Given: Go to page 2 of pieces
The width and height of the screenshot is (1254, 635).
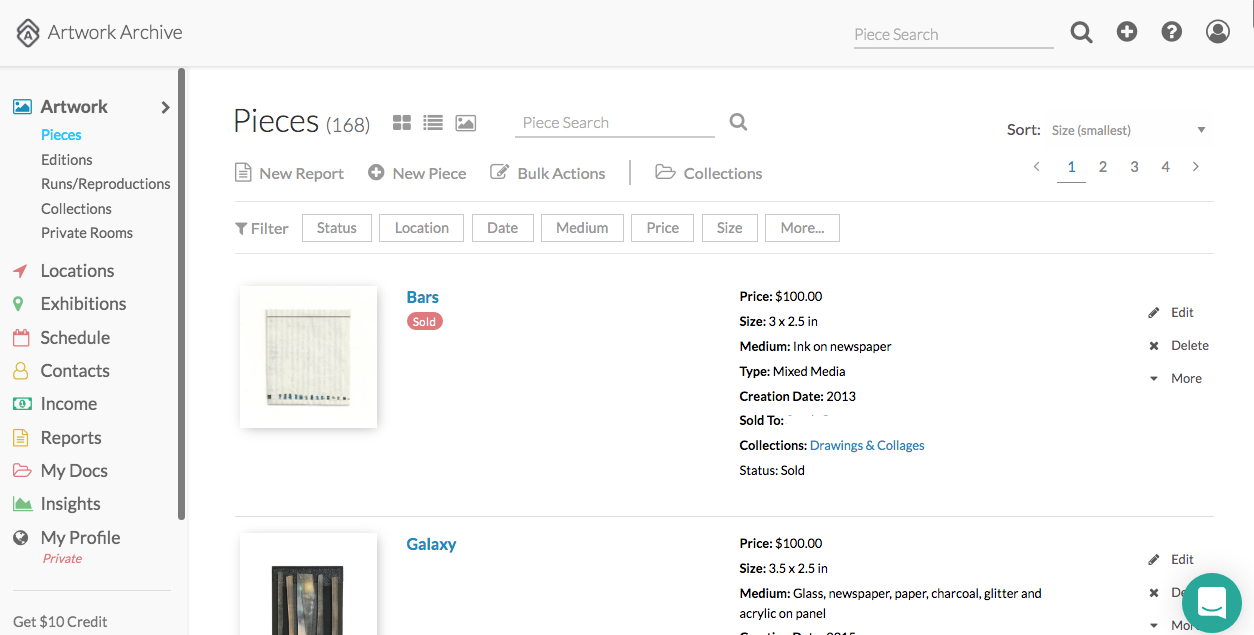Looking at the screenshot, I should pyautogui.click(x=1103, y=167).
